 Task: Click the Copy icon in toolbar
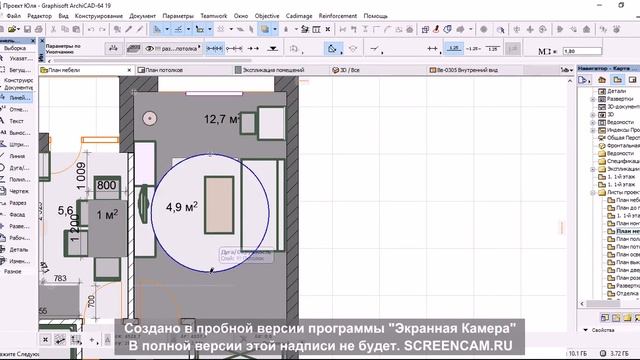(65, 29)
